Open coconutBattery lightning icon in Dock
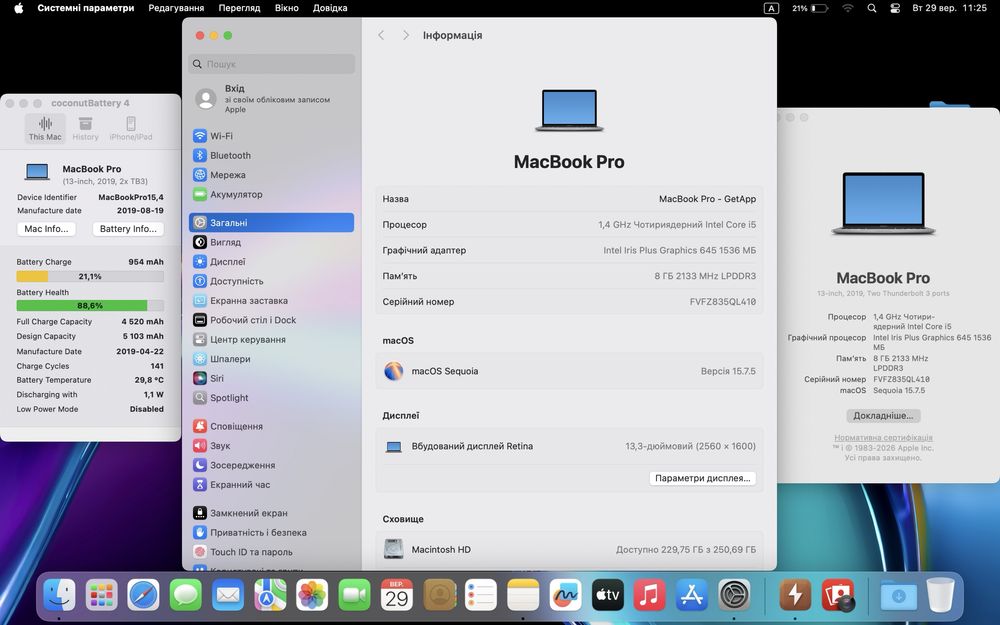 [x=795, y=595]
